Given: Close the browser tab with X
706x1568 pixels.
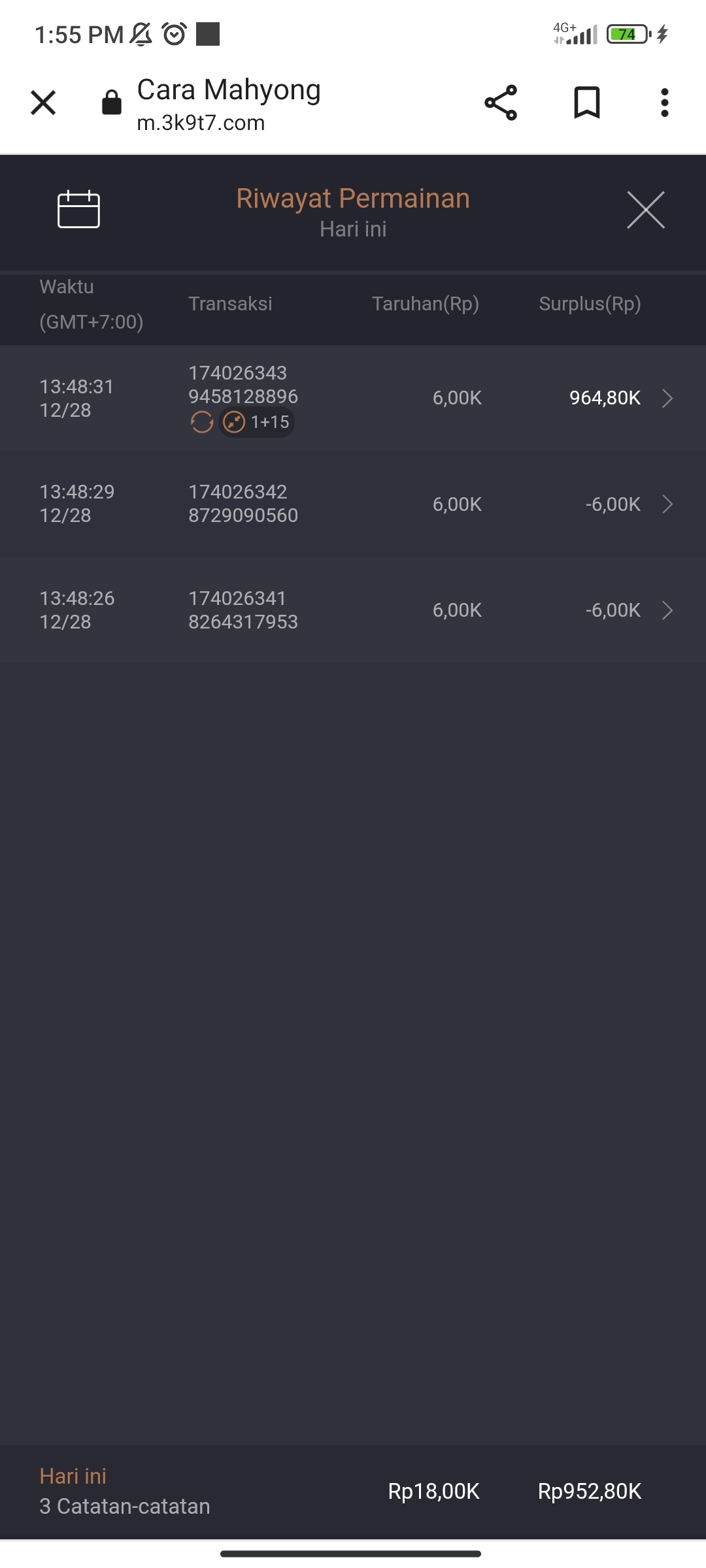Looking at the screenshot, I should [x=43, y=103].
